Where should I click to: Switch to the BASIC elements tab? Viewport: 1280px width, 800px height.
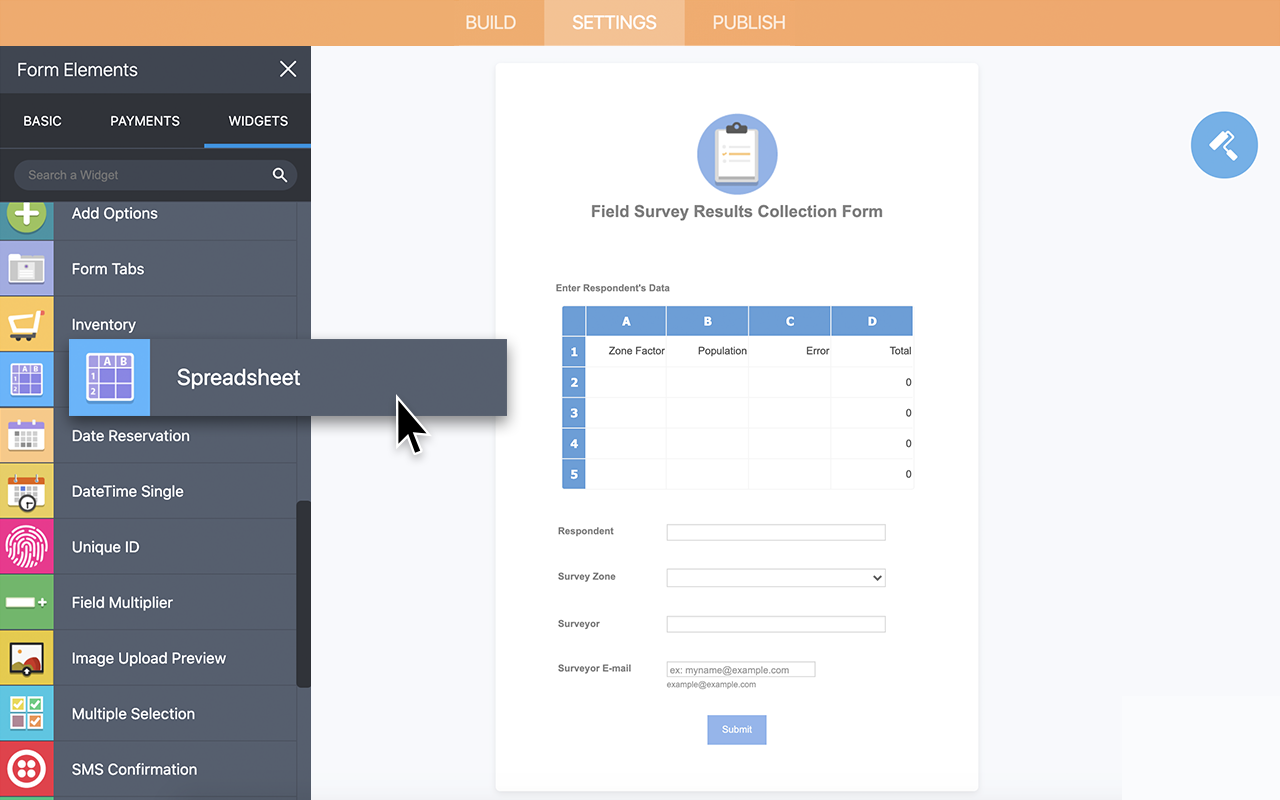[x=43, y=121]
